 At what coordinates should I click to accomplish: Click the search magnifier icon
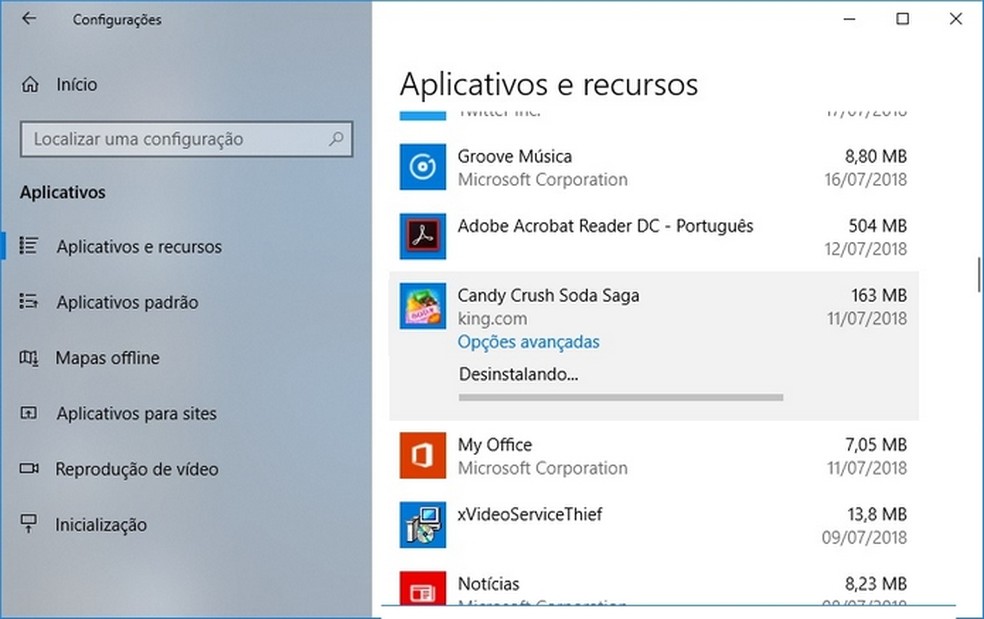(x=337, y=139)
